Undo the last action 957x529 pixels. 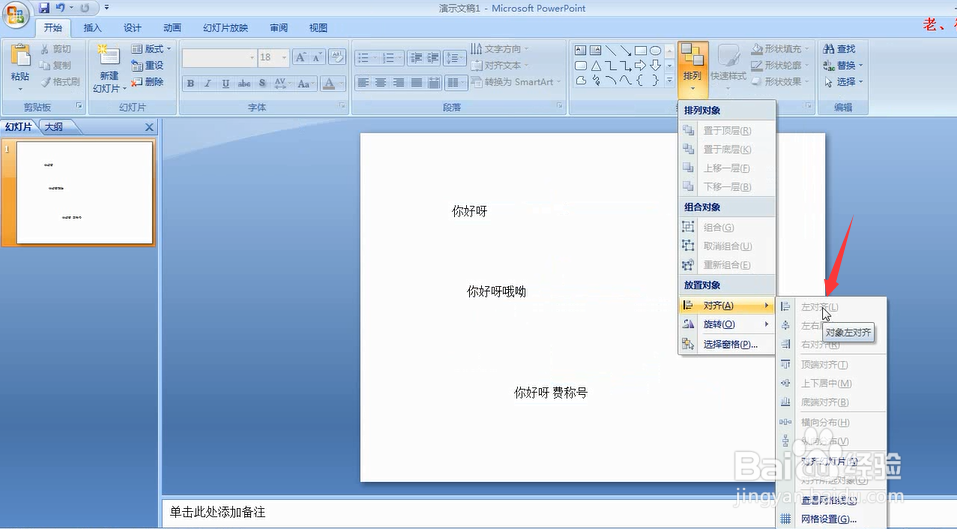[x=60, y=8]
